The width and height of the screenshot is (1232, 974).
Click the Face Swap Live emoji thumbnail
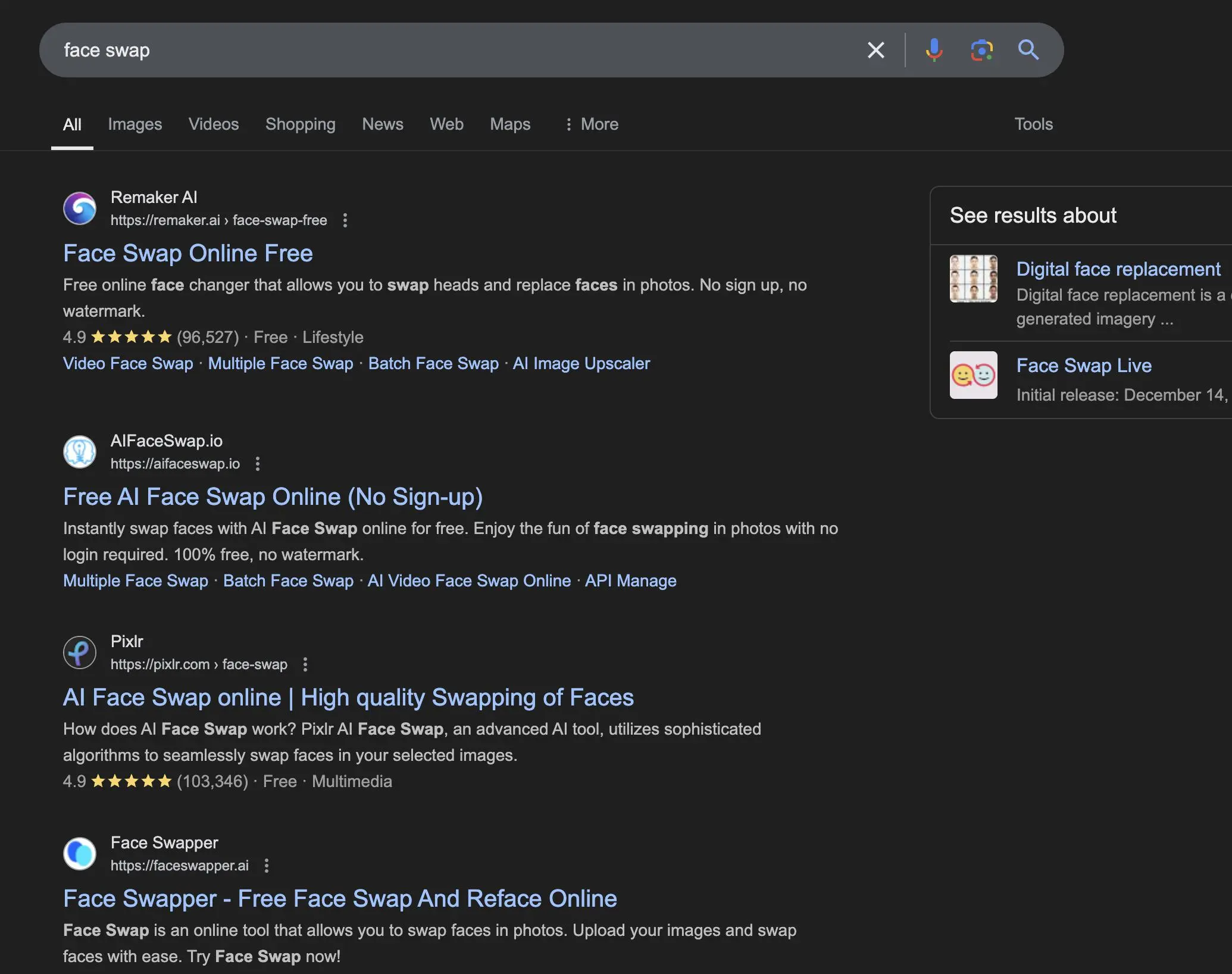[974, 375]
